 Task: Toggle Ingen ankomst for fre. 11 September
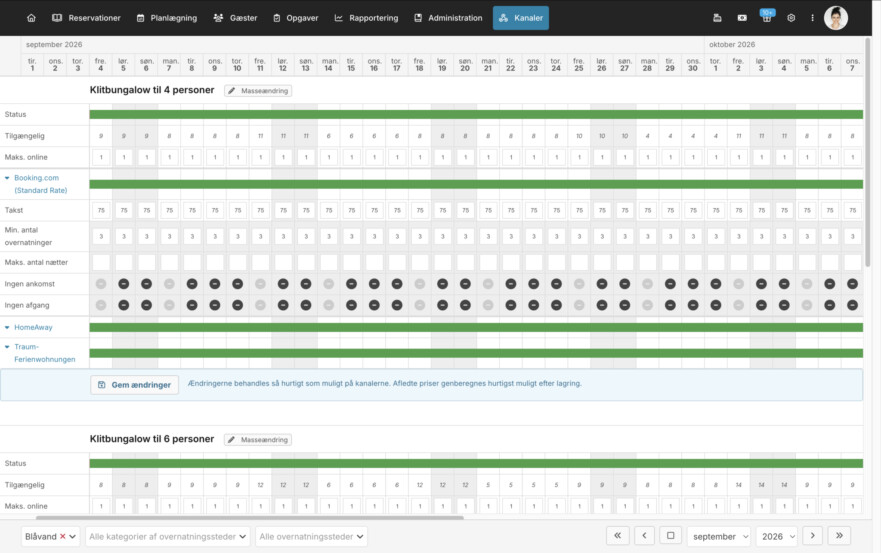pyautogui.click(x=260, y=284)
